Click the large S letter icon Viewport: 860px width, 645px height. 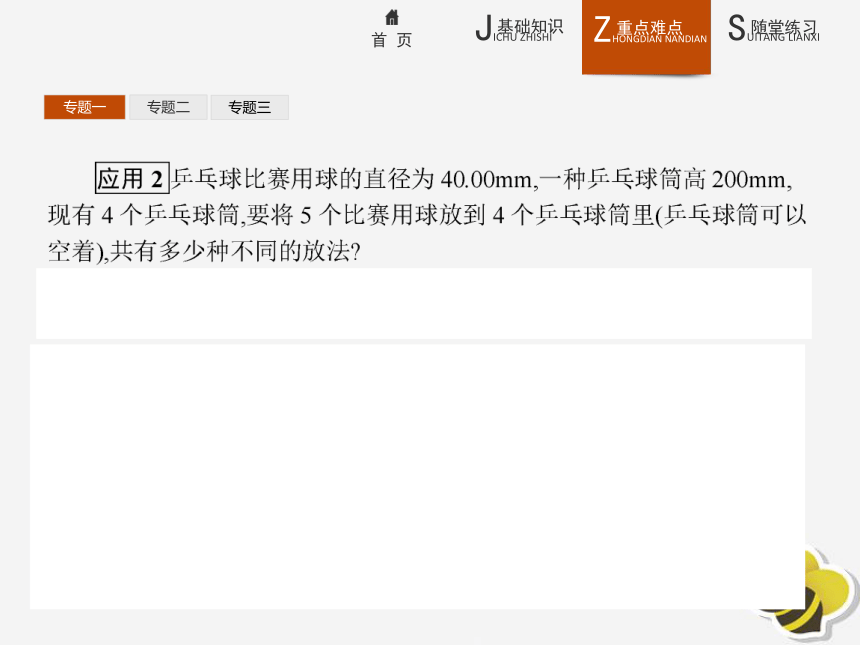pyautogui.click(x=737, y=28)
